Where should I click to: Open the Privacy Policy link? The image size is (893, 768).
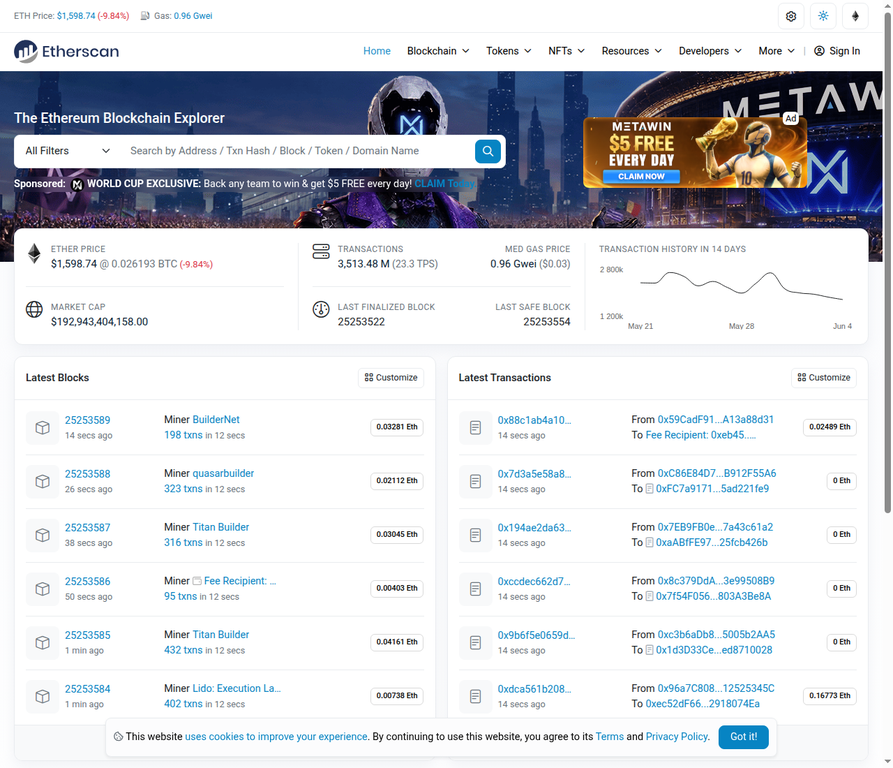coord(677,737)
